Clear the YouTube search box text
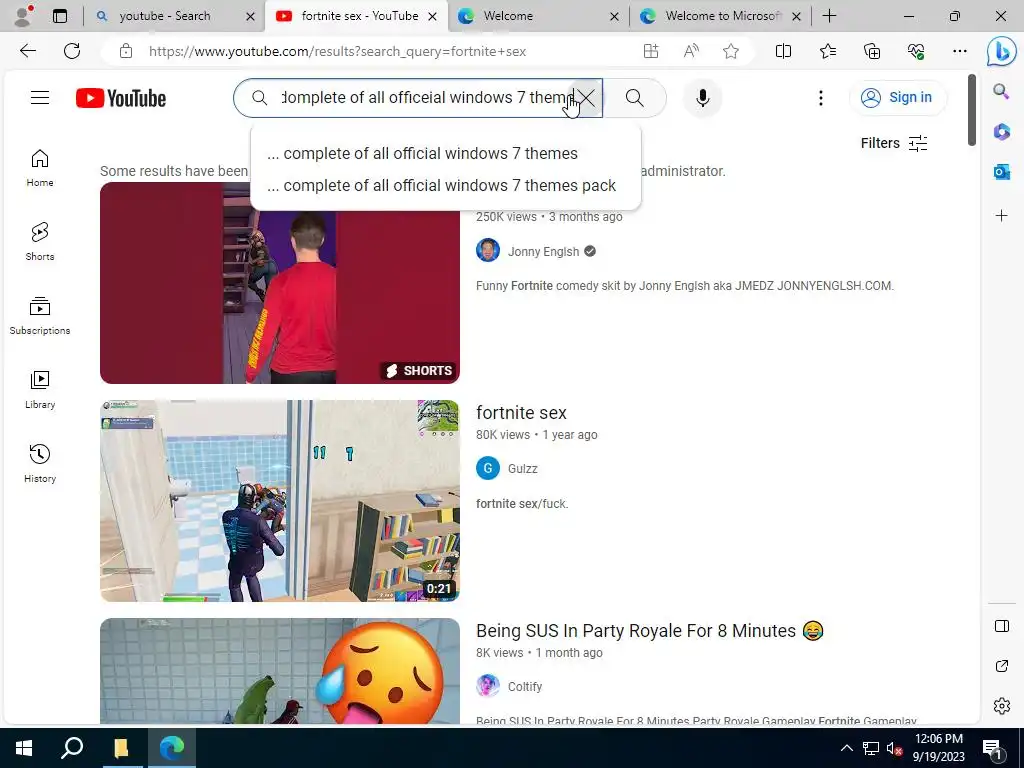This screenshot has width=1024, height=768. click(x=586, y=98)
